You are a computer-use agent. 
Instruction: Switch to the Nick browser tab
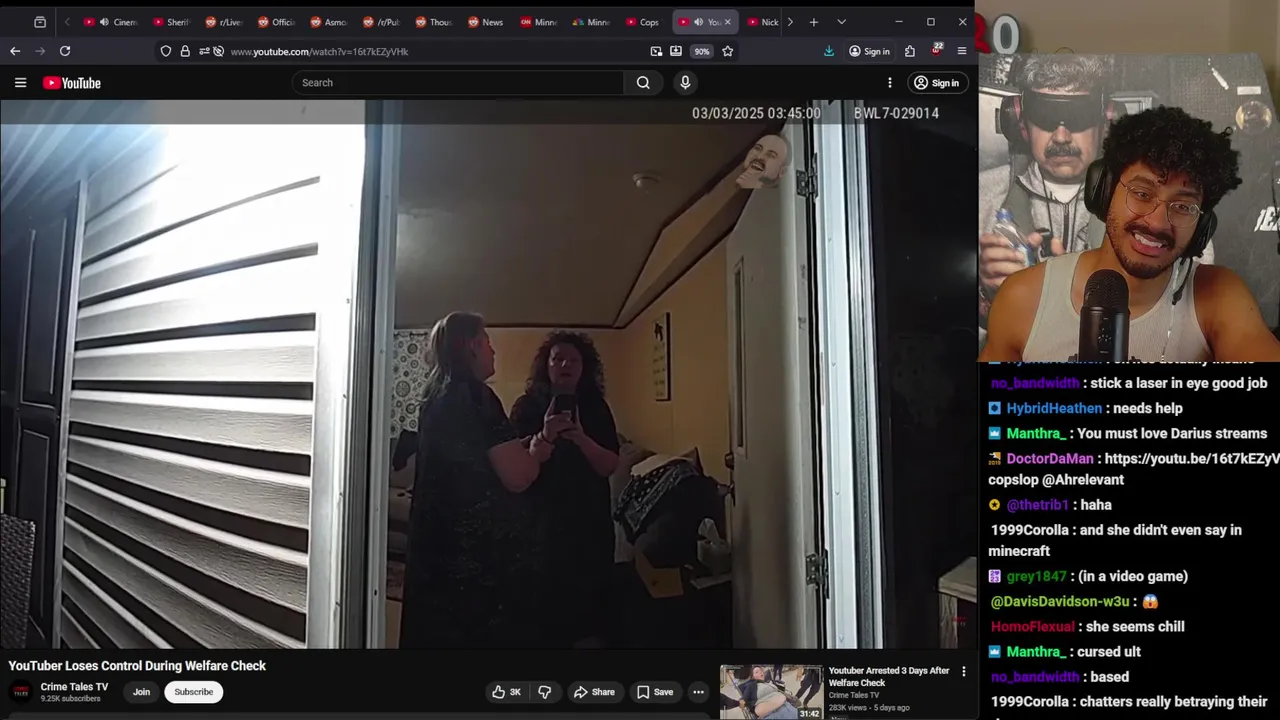tap(762, 22)
